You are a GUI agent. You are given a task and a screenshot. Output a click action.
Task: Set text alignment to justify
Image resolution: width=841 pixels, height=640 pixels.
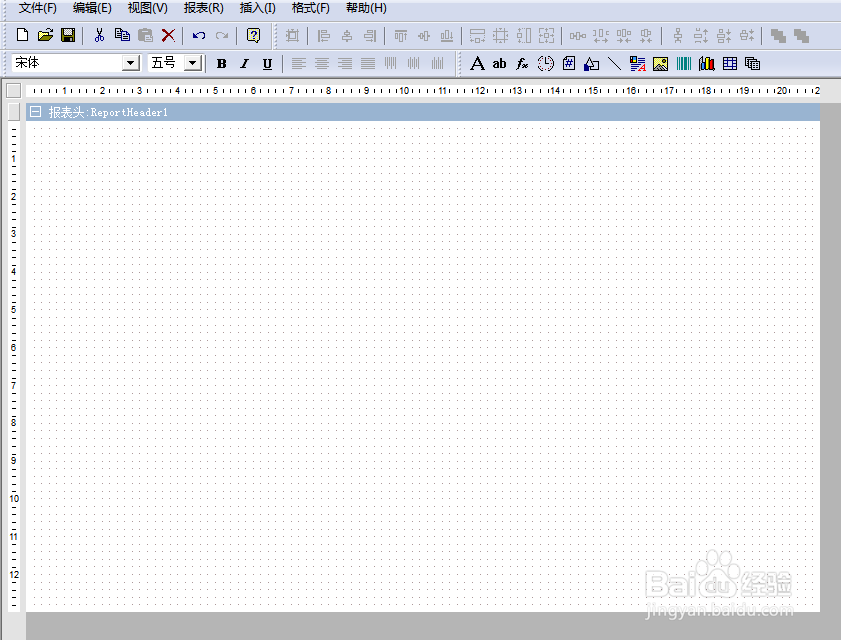tap(368, 64)
